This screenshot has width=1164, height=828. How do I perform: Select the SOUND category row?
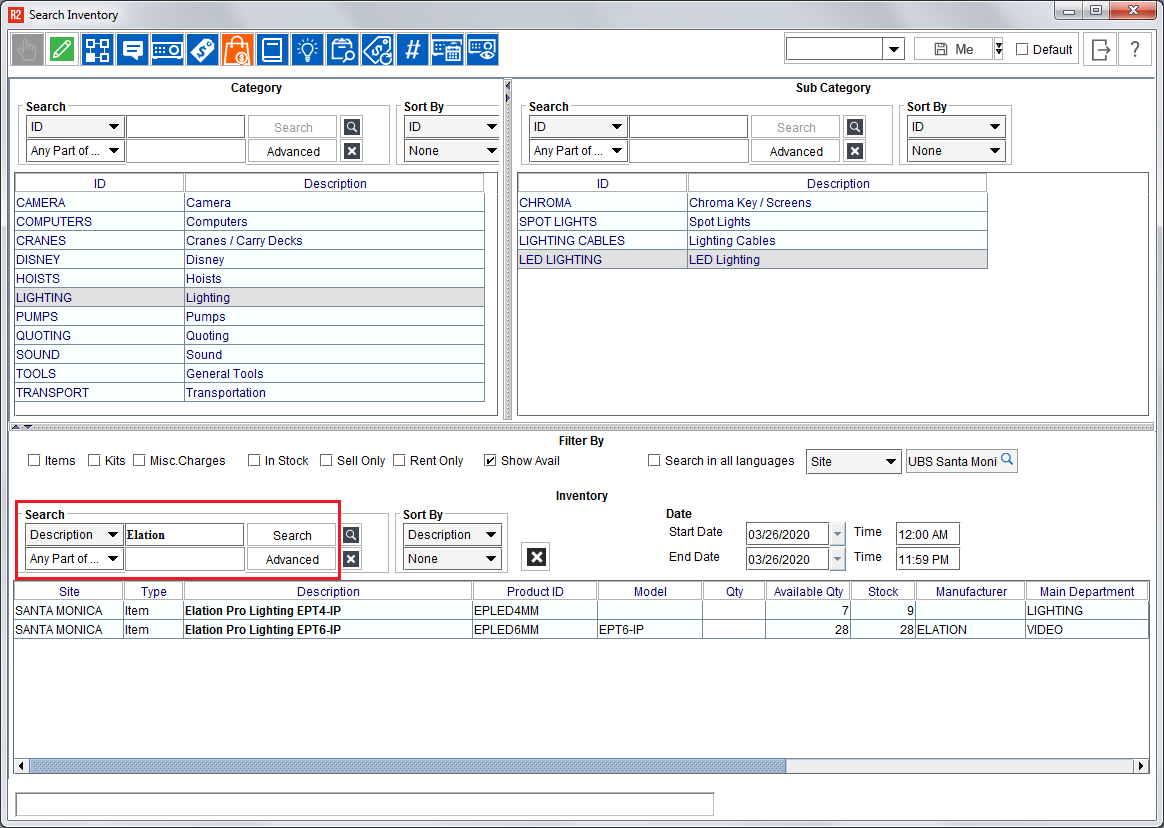38,355
